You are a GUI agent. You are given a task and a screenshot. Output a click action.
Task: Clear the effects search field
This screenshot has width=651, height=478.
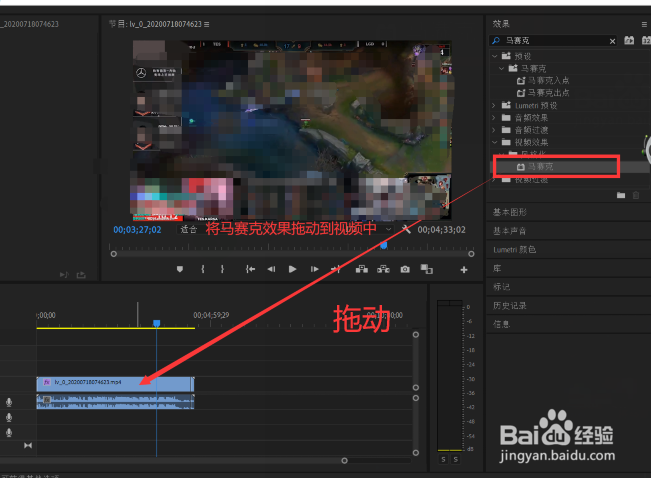click(x=612, y=41)
